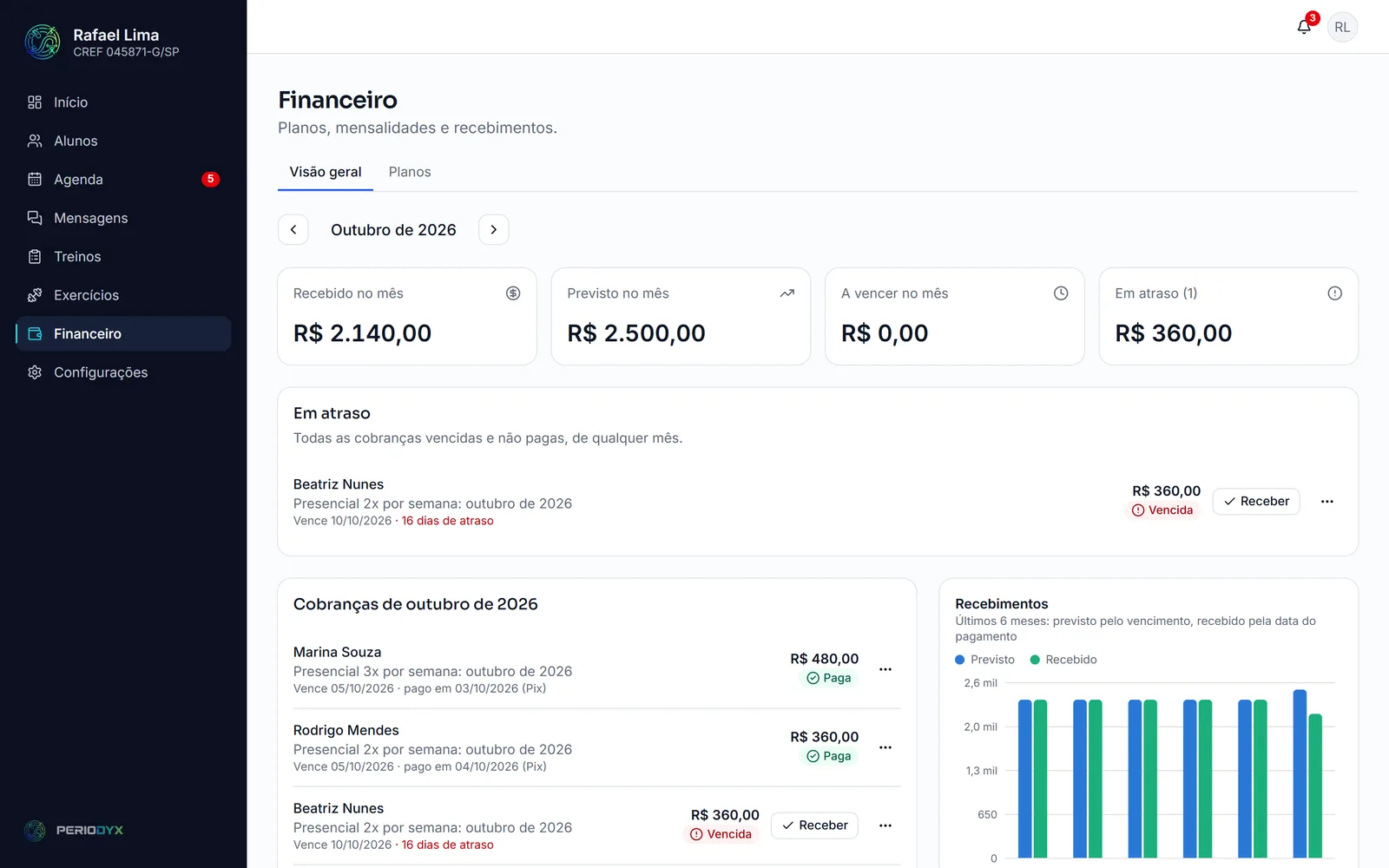
Task: Open Treinos in the sidebar
Action: tap(123, 257)
